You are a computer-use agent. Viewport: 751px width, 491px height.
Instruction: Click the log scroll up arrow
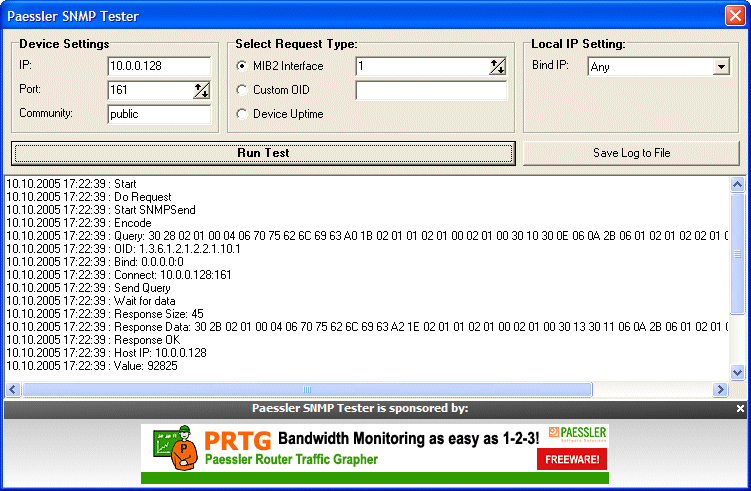point(738,184)
